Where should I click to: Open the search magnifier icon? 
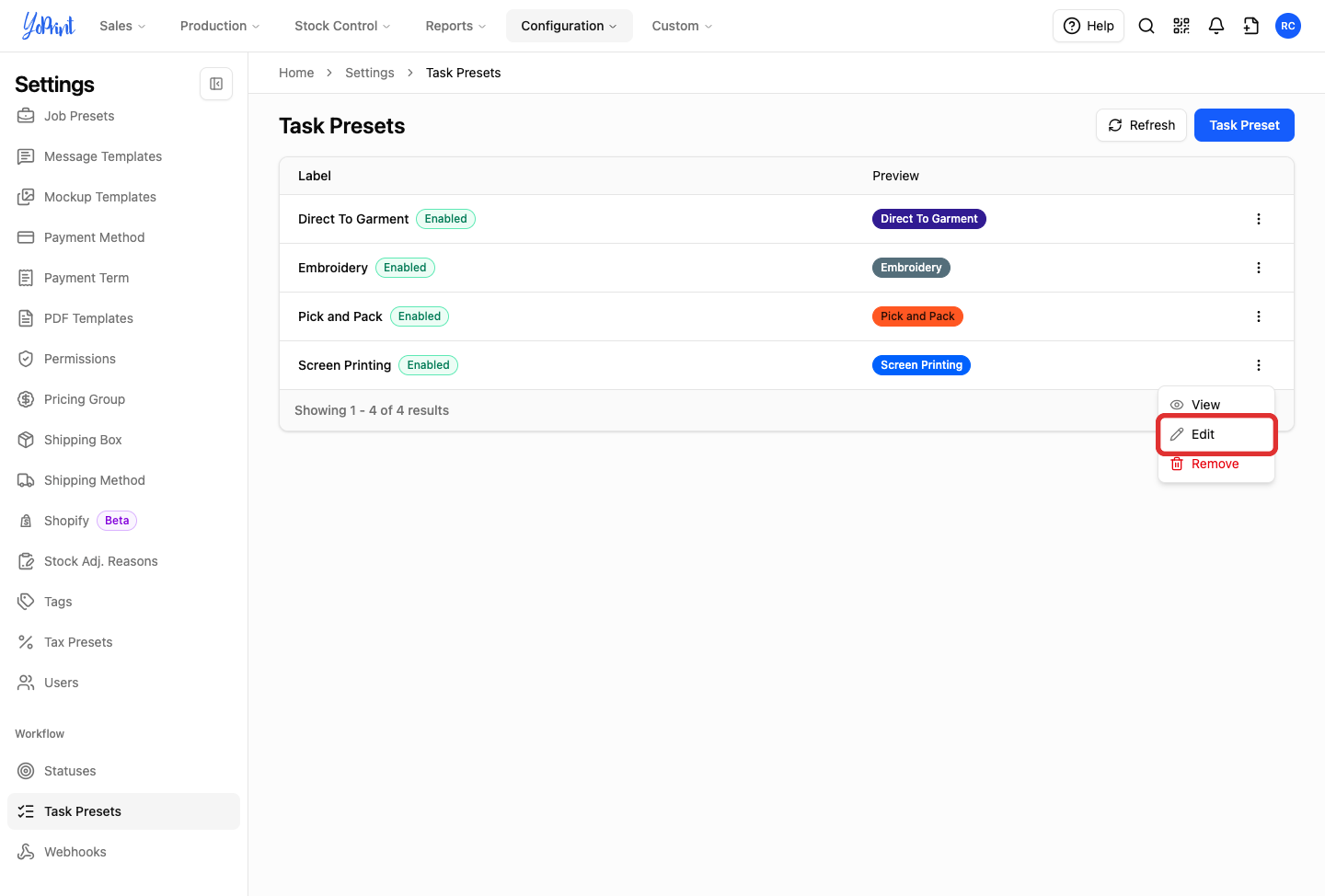1146,26
